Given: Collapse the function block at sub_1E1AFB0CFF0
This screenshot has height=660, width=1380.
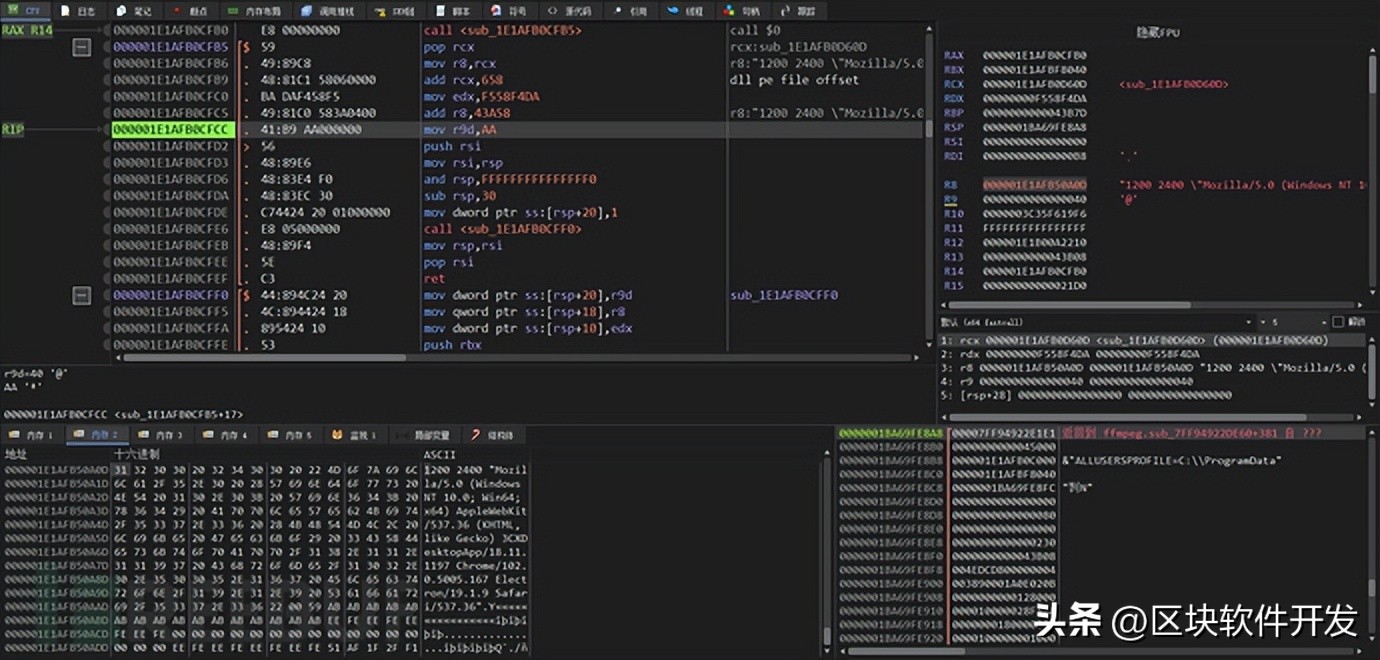Looking at the screenshot, I should (x=82, y=295).
